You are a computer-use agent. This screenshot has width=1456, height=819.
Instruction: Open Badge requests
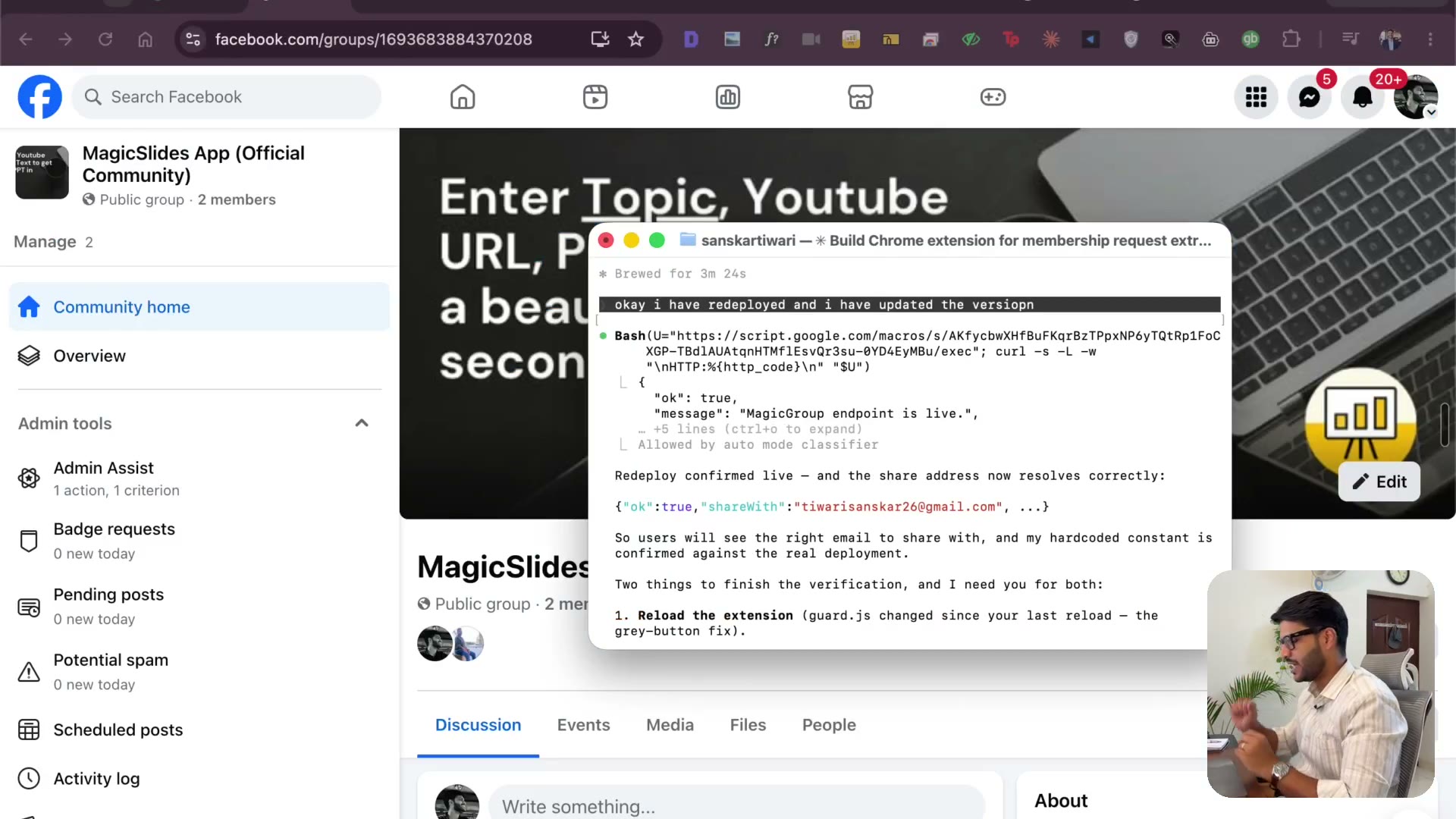pos(199,541)
